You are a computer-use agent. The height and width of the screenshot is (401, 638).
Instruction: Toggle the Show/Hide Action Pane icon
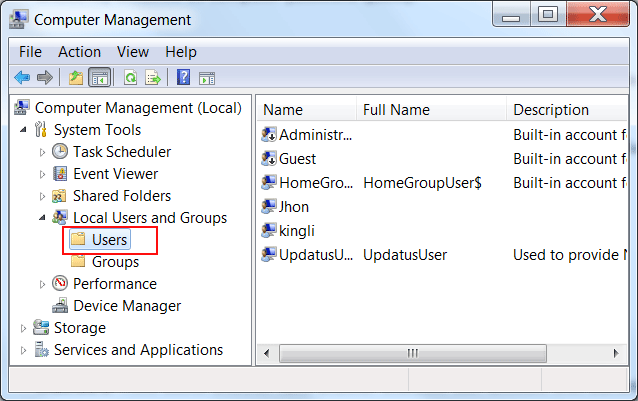coord(207,78)
